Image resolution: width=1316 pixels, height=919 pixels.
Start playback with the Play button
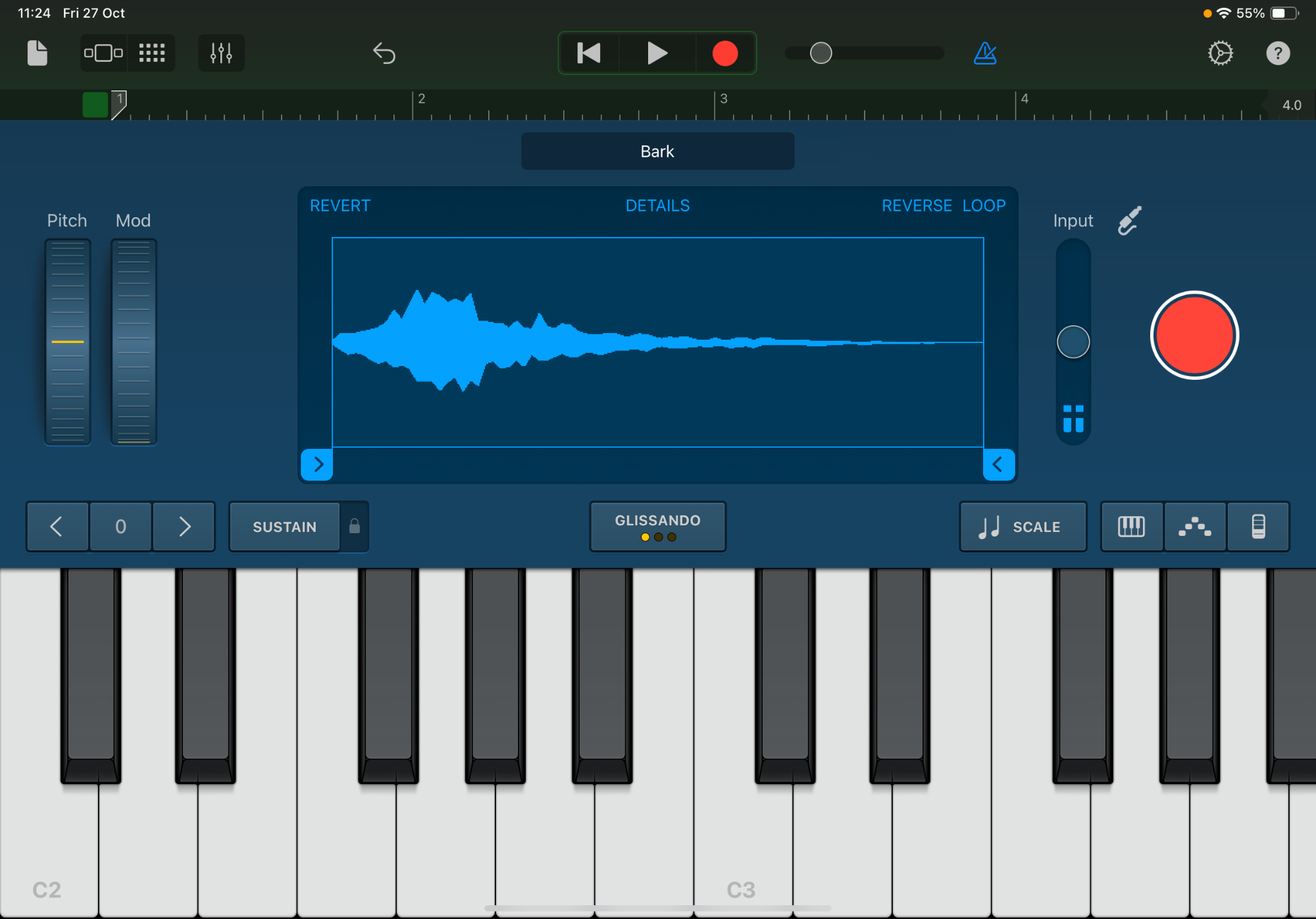[x=657, y=53]
